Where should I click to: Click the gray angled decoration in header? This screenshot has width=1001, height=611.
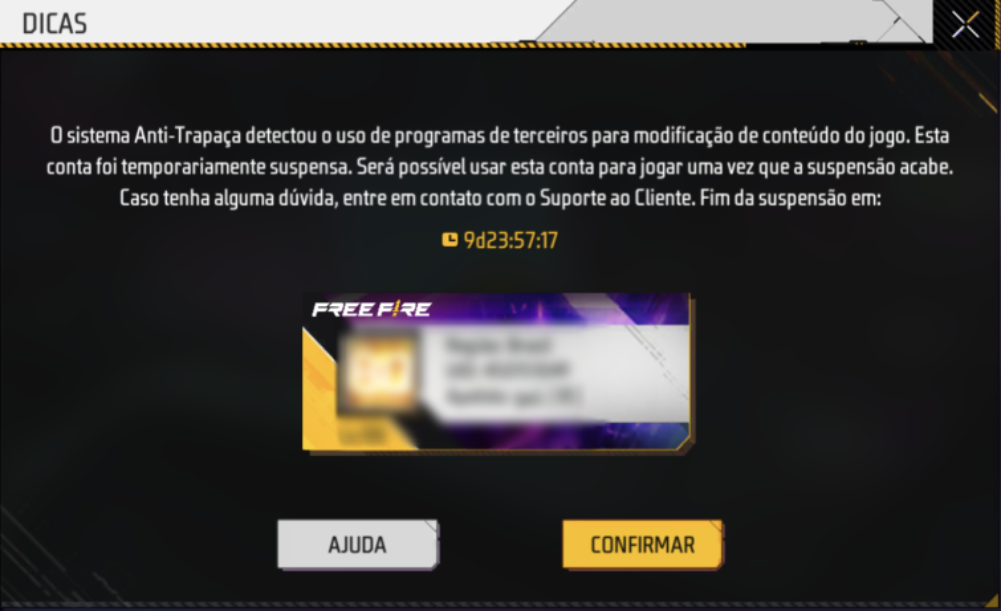[x=734, y=21]
